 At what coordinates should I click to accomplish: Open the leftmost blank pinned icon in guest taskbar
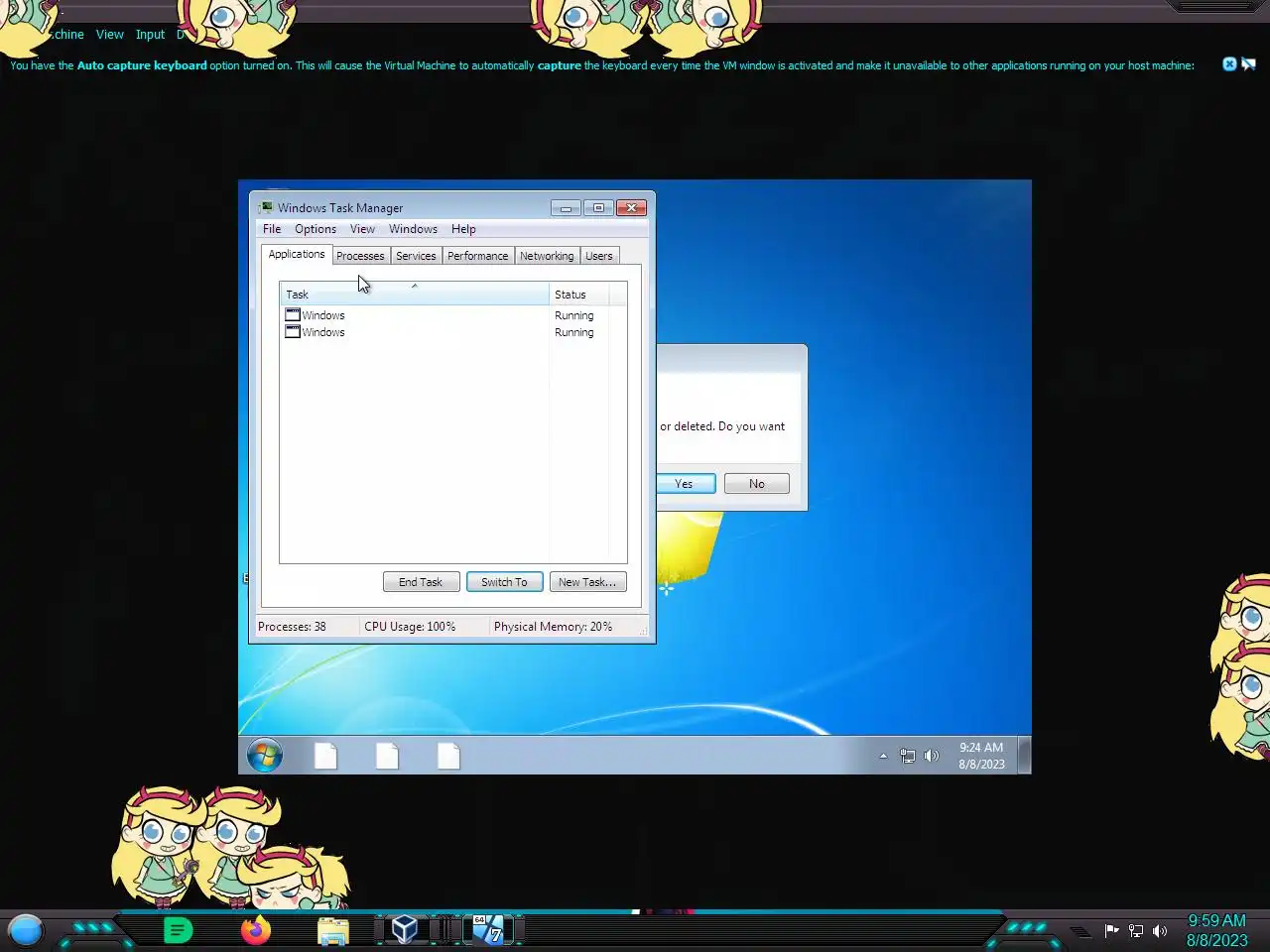325,756
